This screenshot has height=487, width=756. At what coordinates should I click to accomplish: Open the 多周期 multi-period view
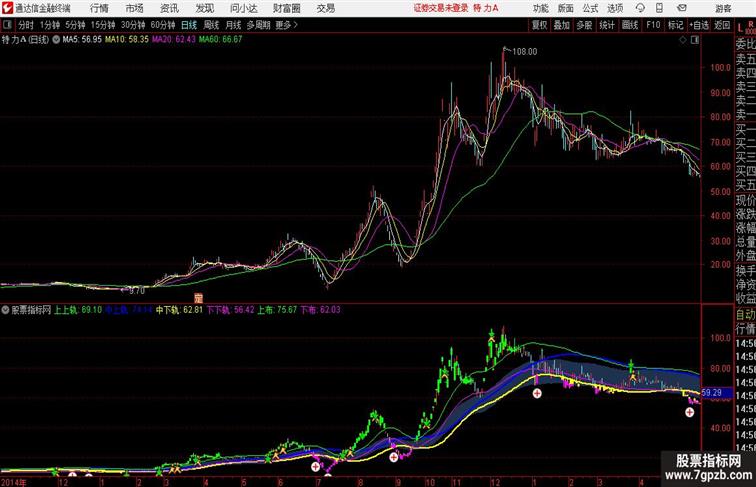(258, 25)
